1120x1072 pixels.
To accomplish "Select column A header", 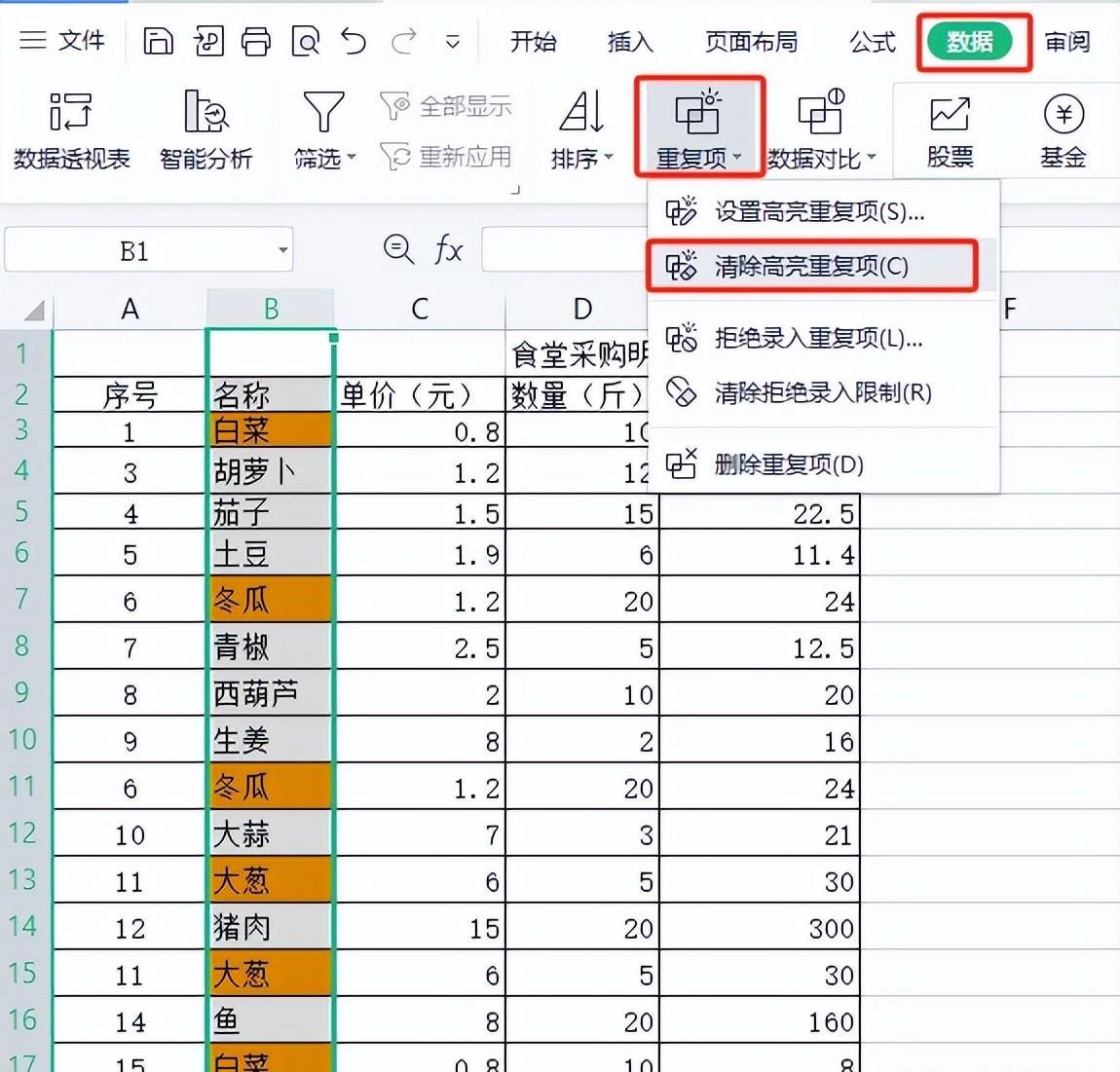I will [130, 310].
